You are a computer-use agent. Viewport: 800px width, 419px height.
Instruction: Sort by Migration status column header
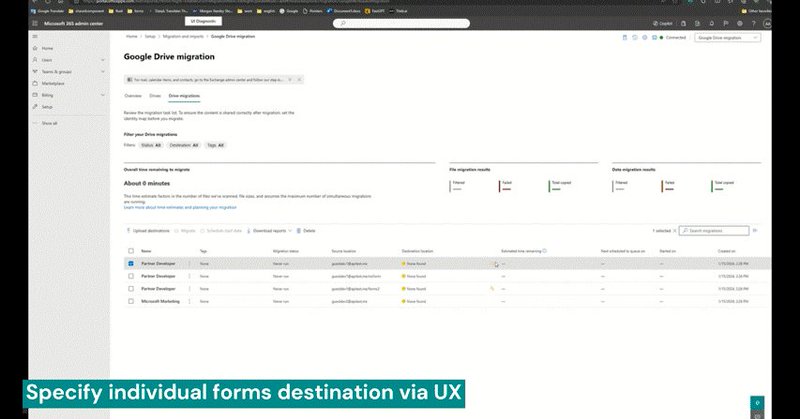286,251
